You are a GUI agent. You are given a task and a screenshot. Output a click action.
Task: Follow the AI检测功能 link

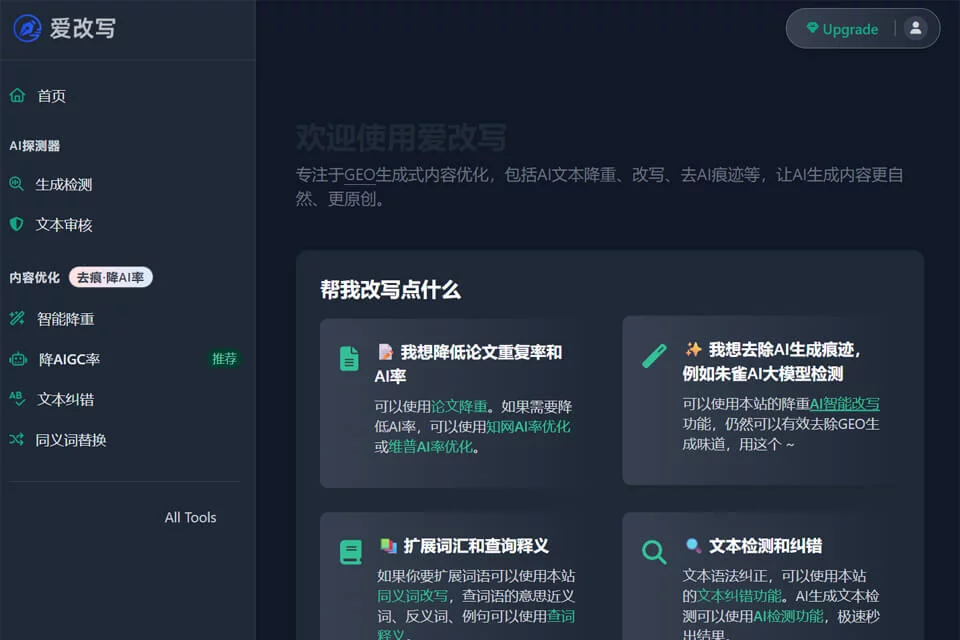788,616
